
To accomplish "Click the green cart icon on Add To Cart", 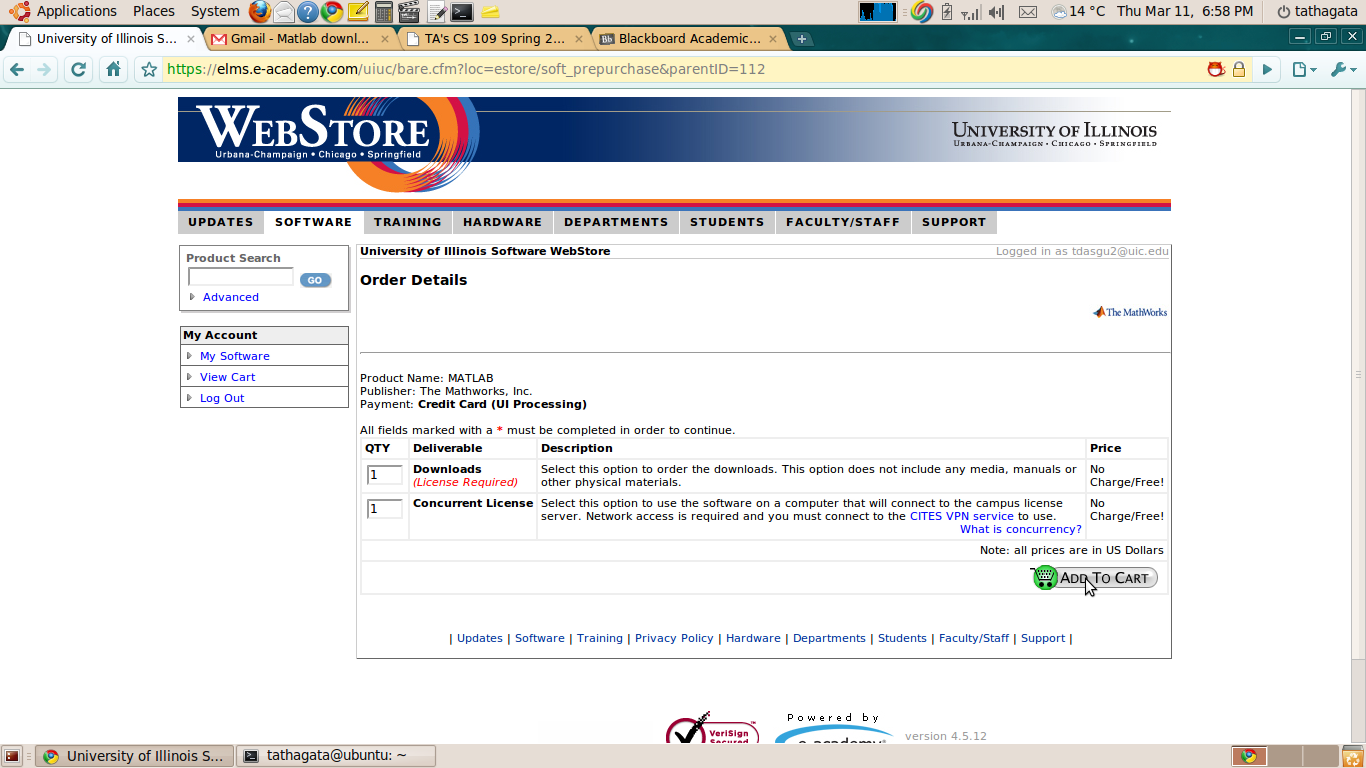I will pos(1045,577).
